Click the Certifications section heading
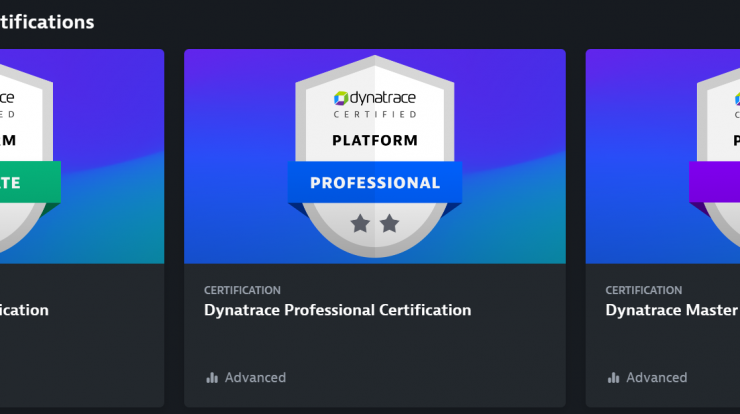Screen dimensions: 740x414 [47, 22]
